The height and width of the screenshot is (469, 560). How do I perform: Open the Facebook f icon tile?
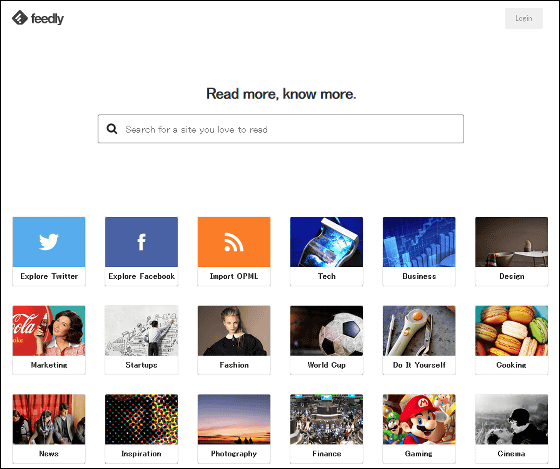click(x=141, y=242)
